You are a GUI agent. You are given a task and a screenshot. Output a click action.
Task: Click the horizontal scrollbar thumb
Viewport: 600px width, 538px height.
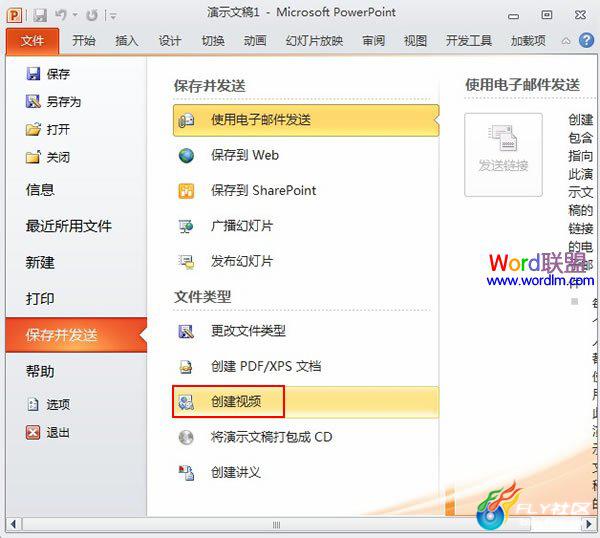tap(276, 525)
